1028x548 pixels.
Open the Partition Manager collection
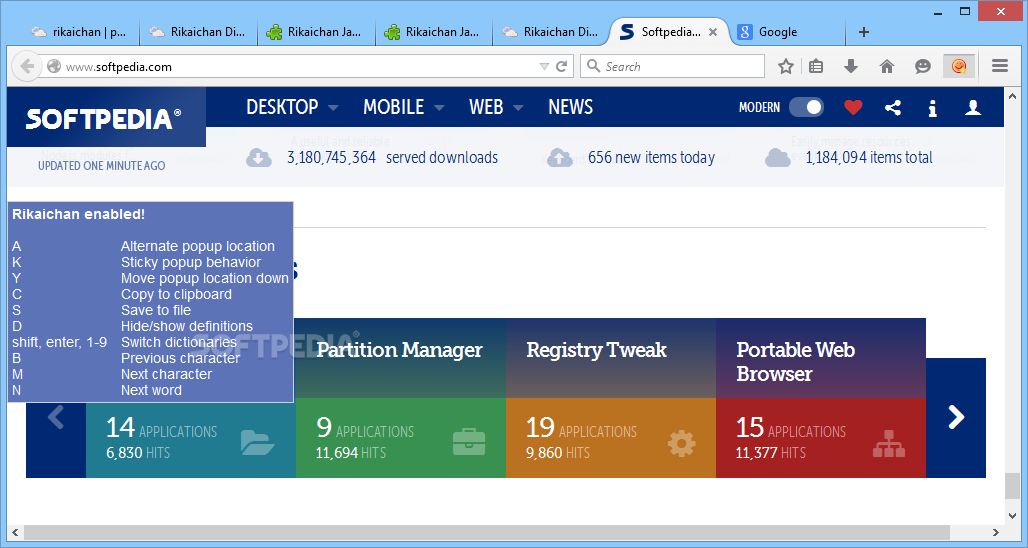(399, 350)
